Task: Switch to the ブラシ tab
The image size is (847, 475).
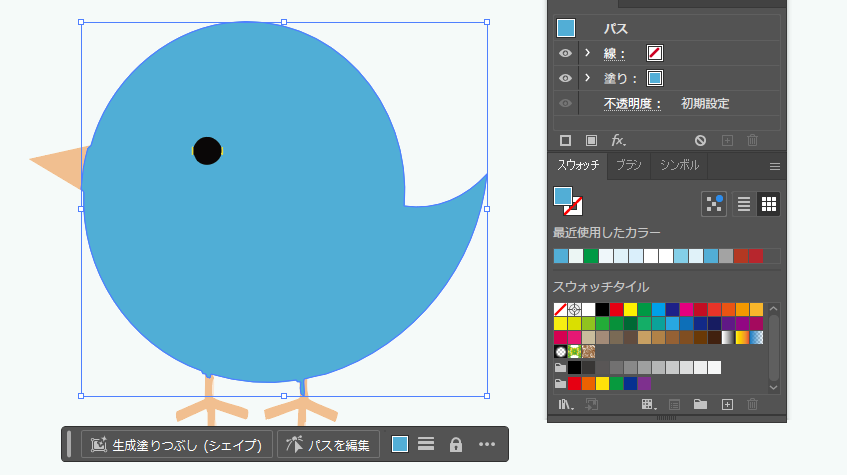Action: (x=629, y=165)
